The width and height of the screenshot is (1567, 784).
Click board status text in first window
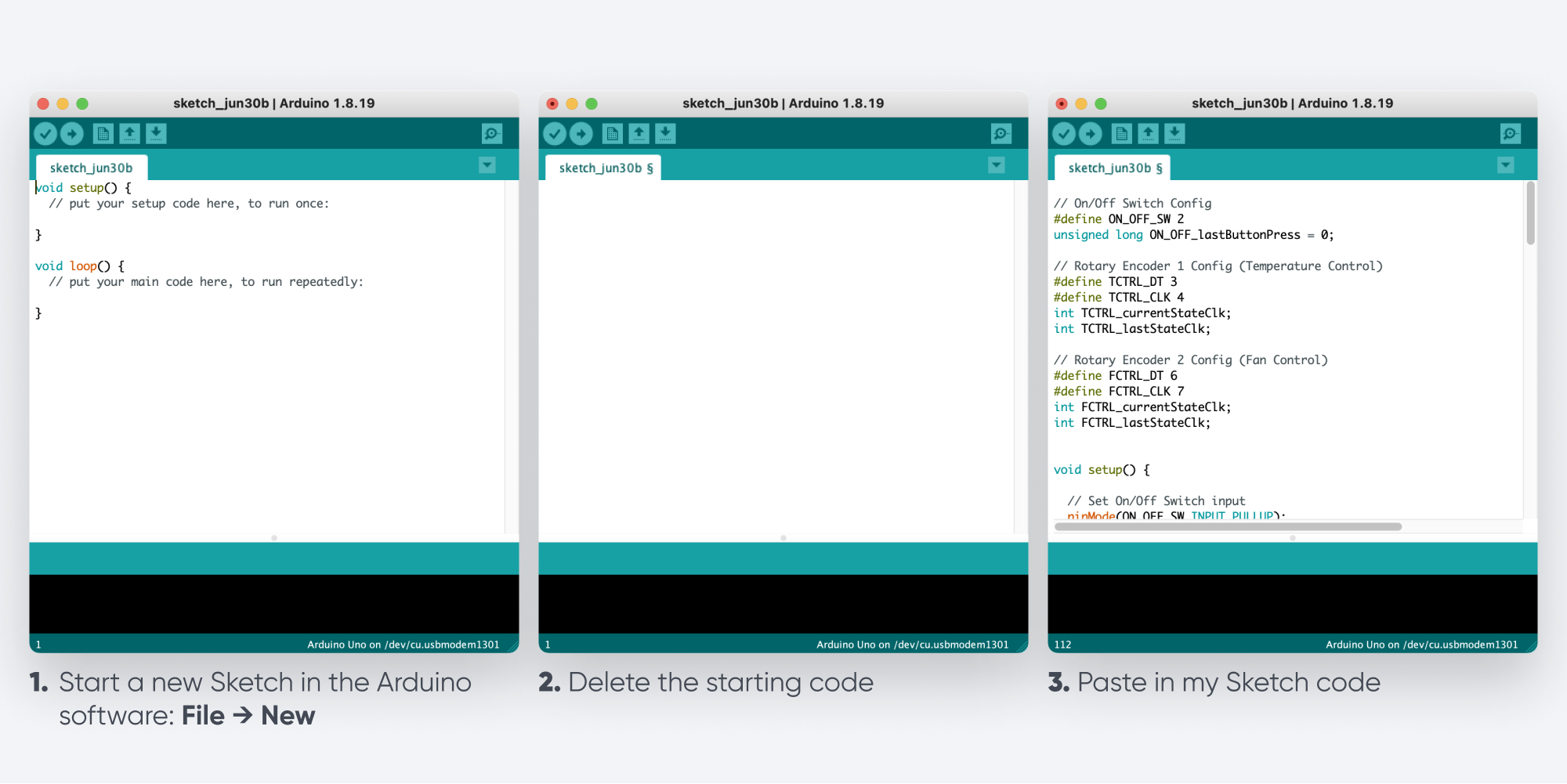pos(403,645)
